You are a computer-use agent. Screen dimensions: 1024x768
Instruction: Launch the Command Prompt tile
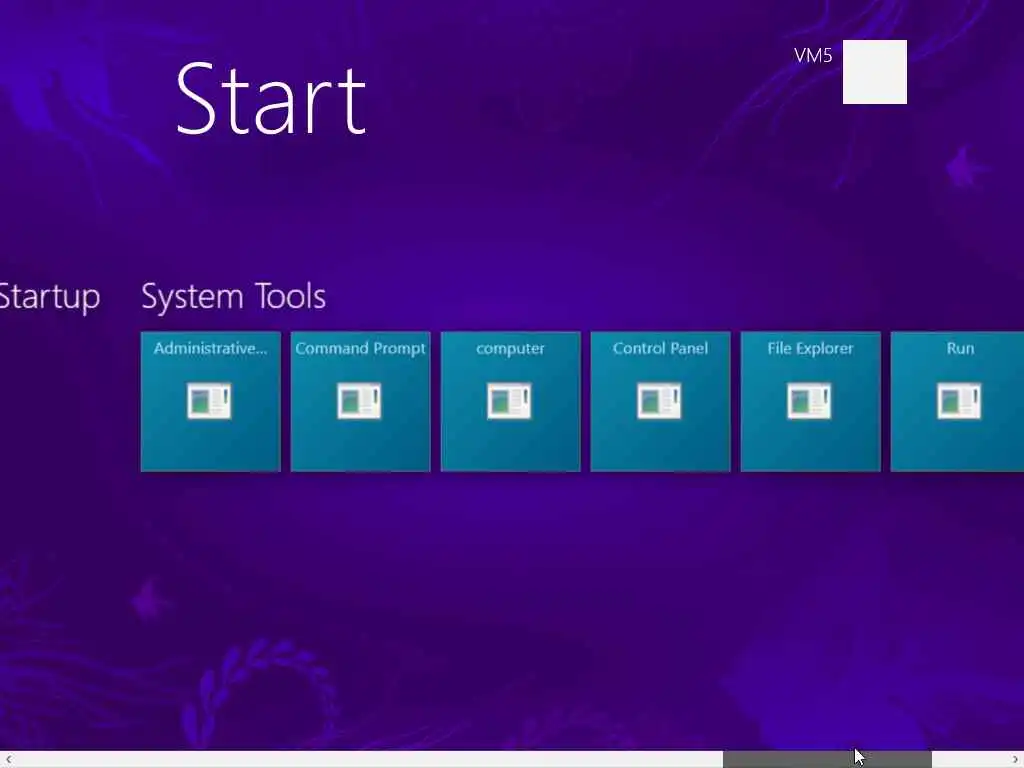click(x=360, y=402)
